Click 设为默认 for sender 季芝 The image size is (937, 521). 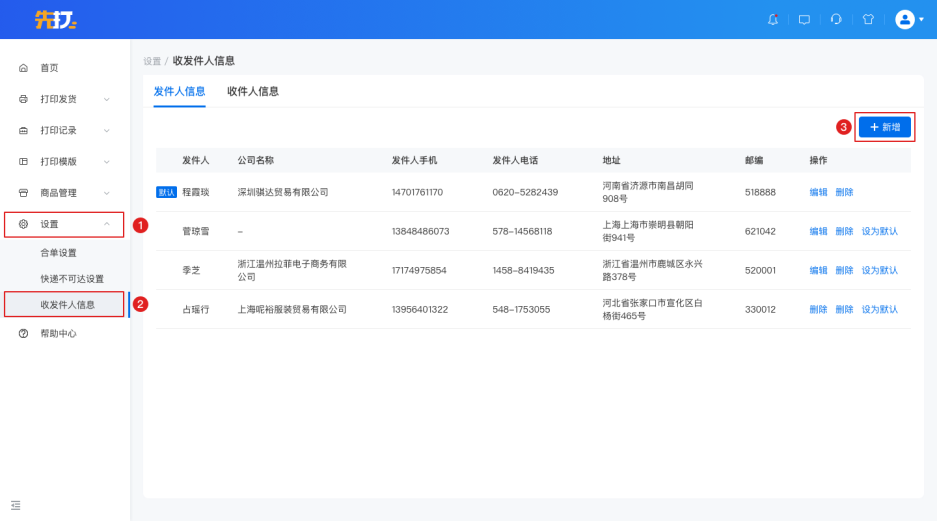880,270
